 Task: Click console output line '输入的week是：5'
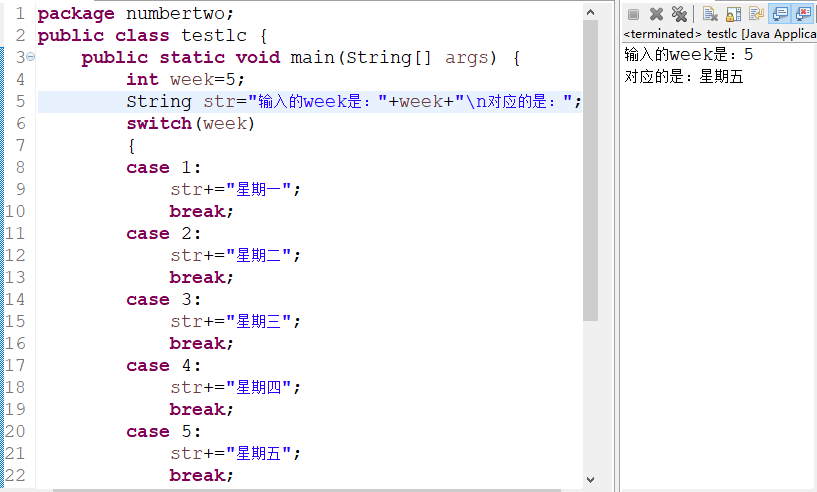[688, 54]
